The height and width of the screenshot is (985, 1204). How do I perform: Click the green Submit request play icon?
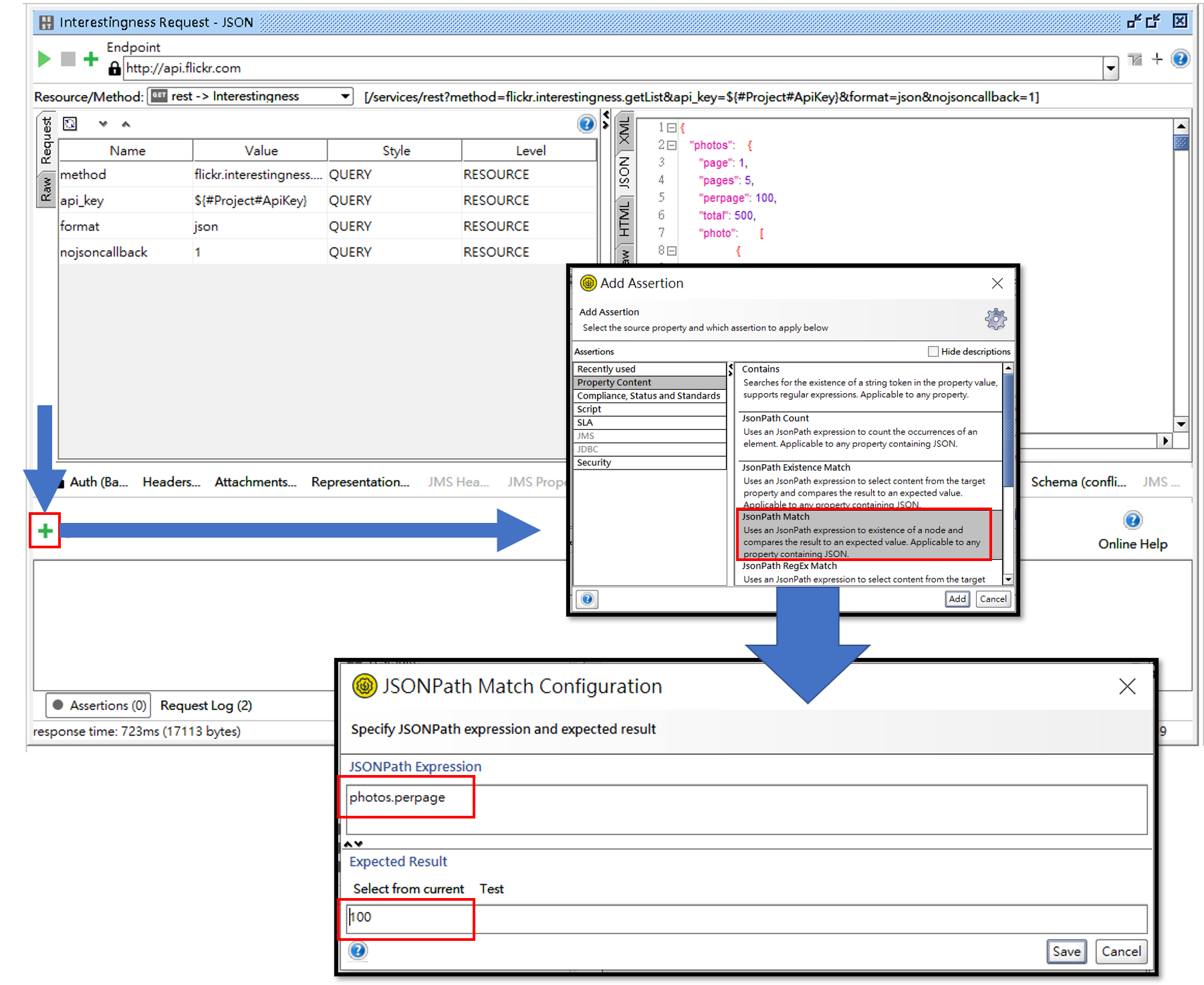[44, 60]
